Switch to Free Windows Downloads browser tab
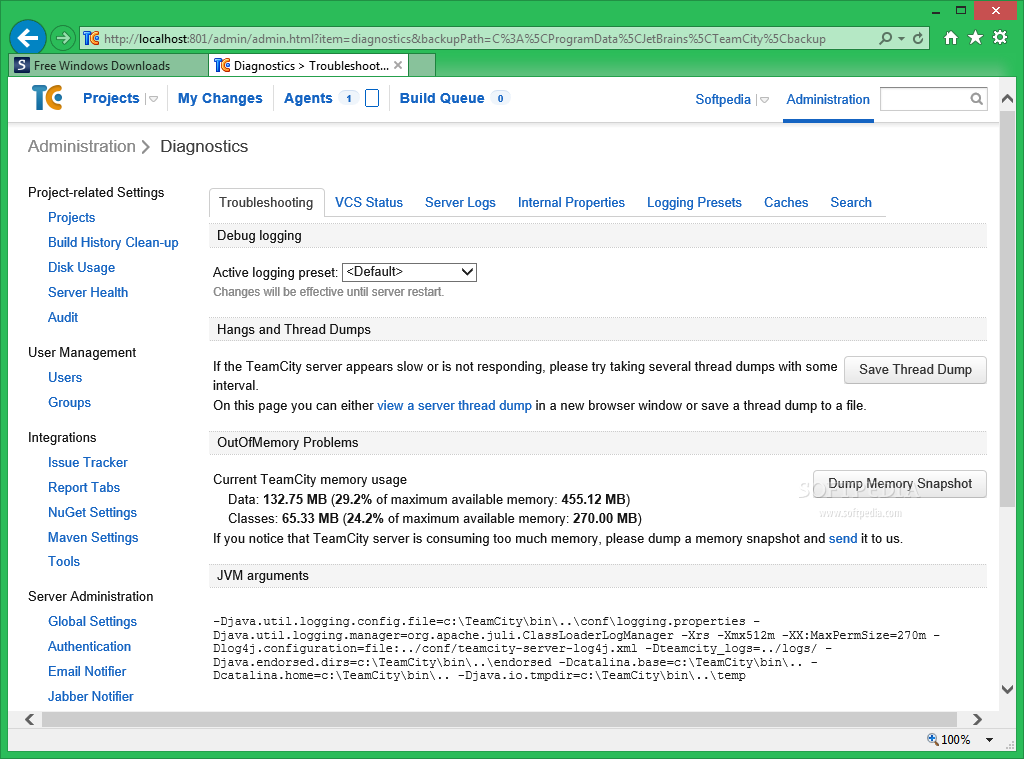The image size is (1024, 759). click(x=109, y=65)
